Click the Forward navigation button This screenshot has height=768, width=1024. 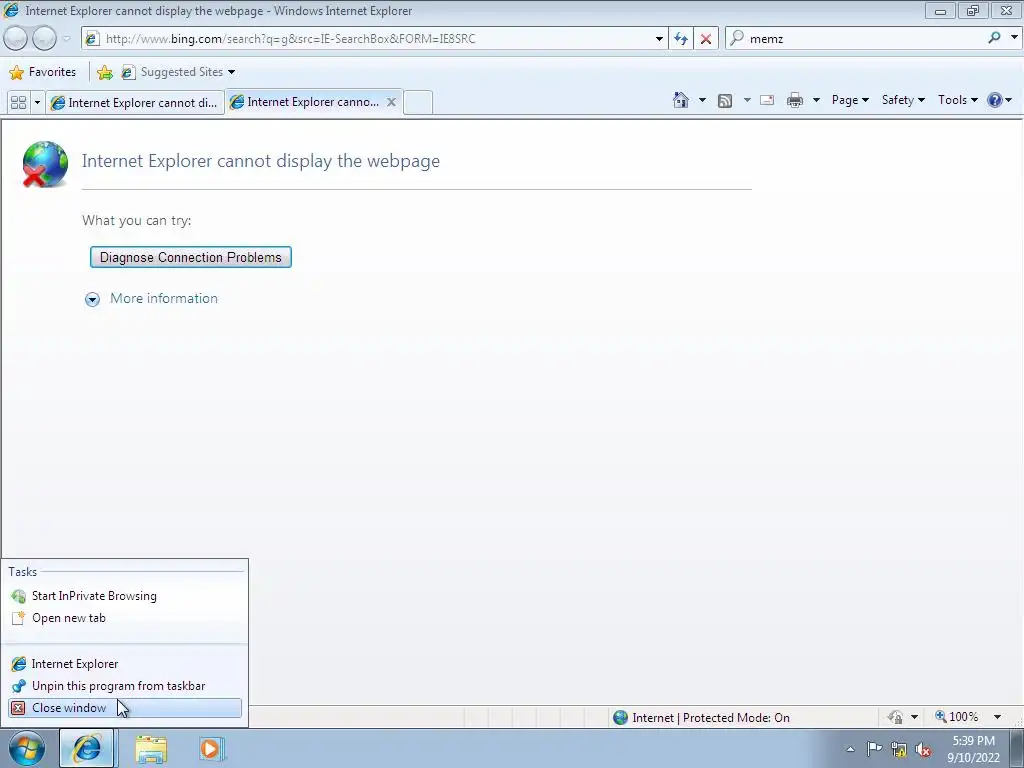pos(44,39)
